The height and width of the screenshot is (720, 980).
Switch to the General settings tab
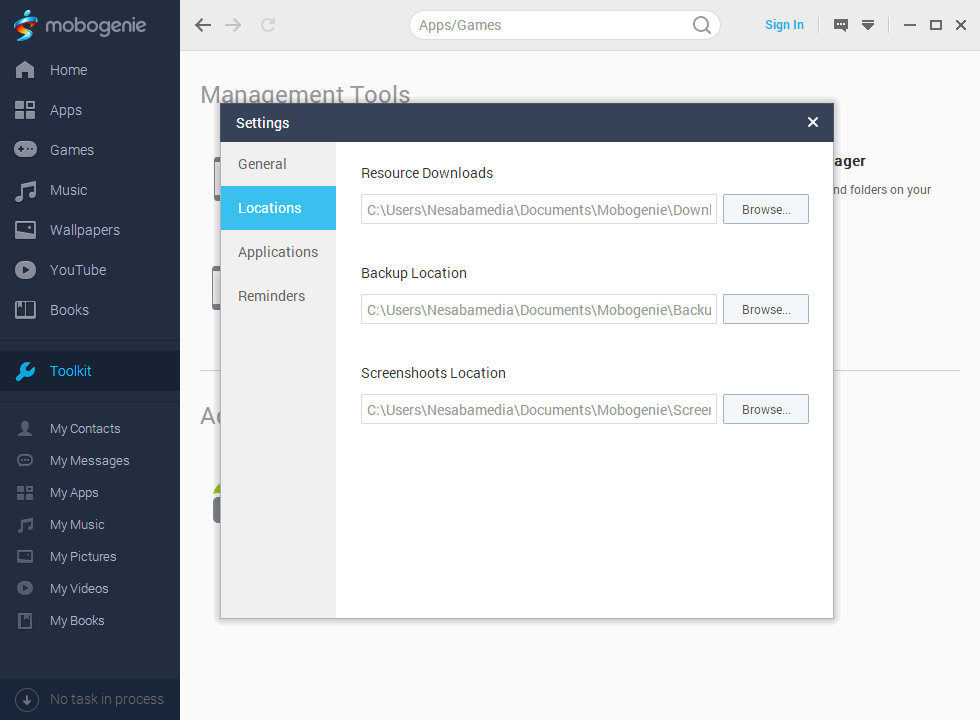pyautogui.click(x=262, y=164)
